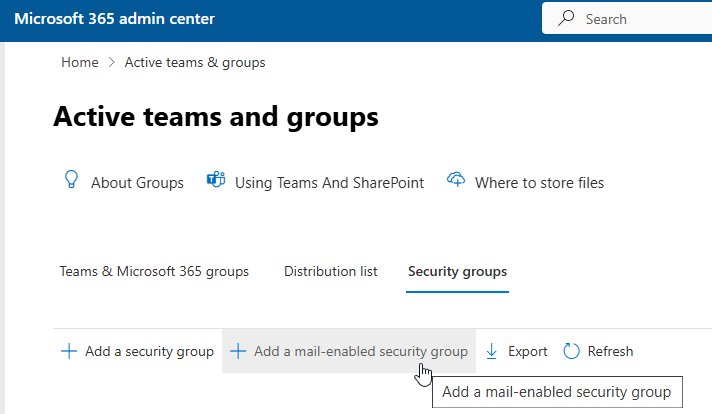Click the Export download arrow icon

tap(492, 351)
